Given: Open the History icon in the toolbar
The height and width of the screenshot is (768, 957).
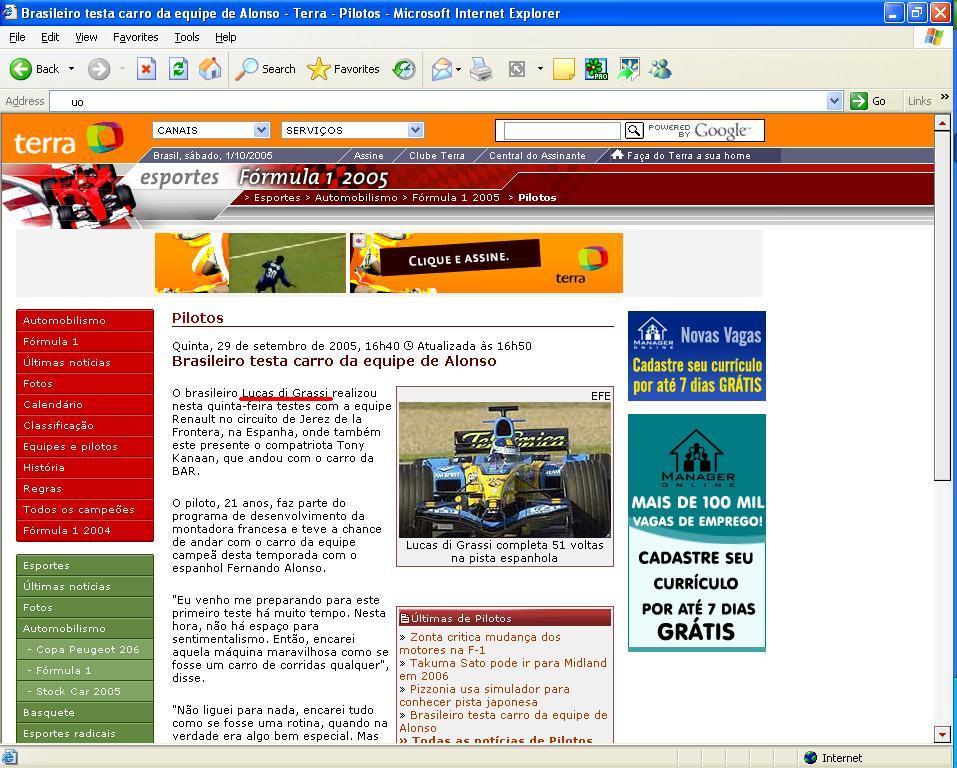Looking at the screenshot, I should (x=403, y=69).
